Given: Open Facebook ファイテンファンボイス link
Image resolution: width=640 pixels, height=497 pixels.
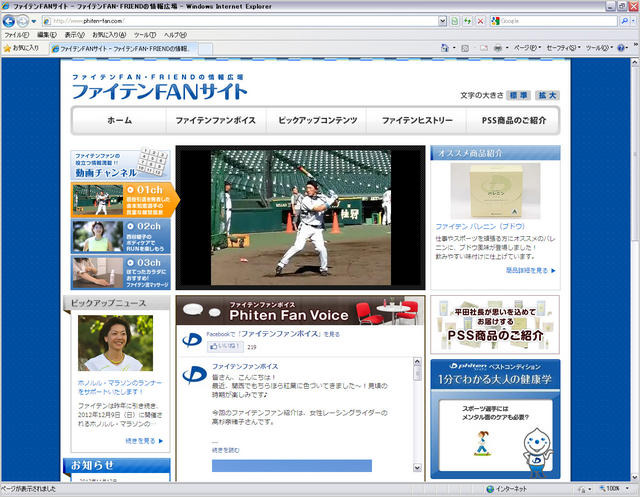Looking at the screenshot, I should coord(273,334).
